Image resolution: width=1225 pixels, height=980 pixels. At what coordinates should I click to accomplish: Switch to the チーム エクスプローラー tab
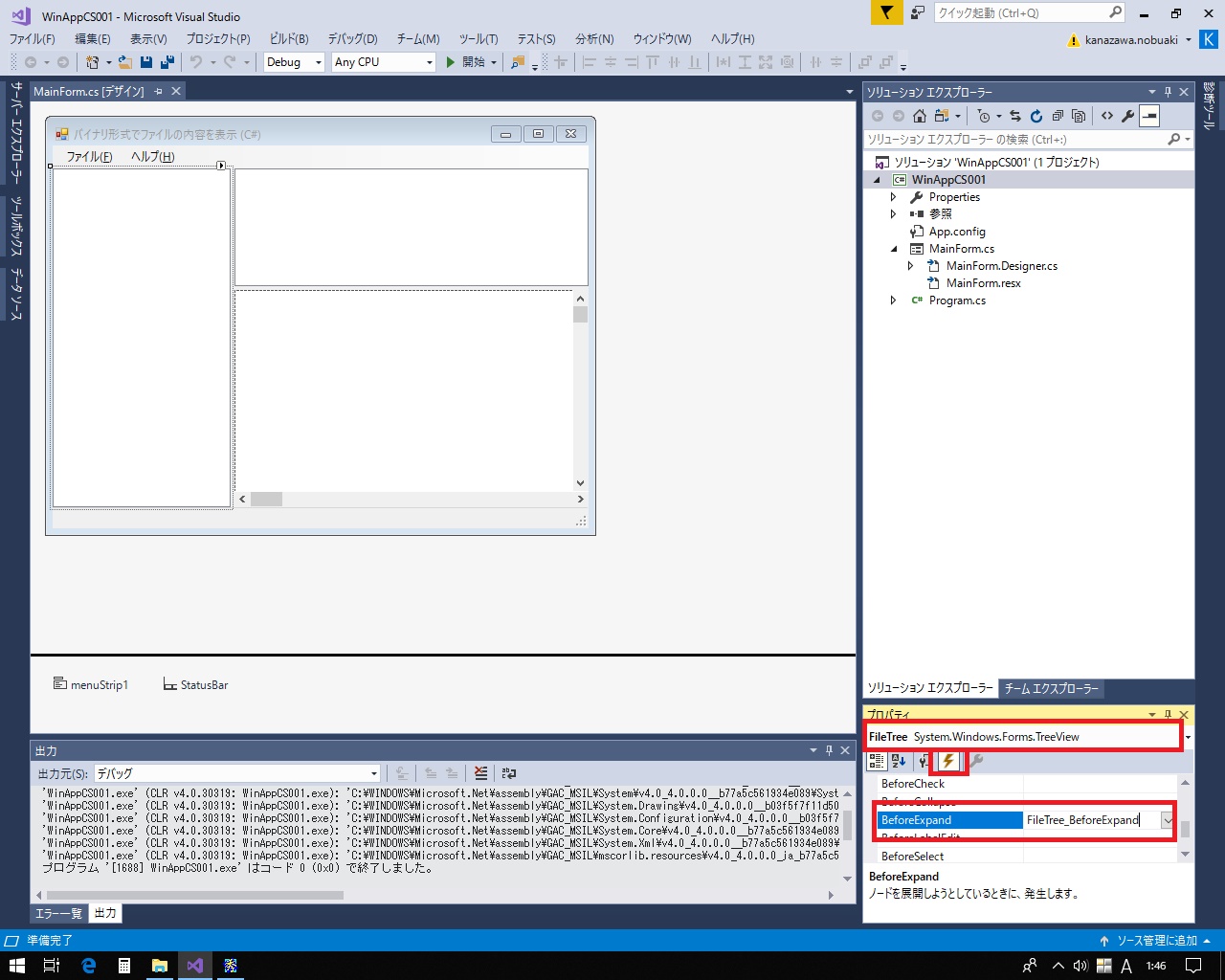click(x=1051, y=688)
